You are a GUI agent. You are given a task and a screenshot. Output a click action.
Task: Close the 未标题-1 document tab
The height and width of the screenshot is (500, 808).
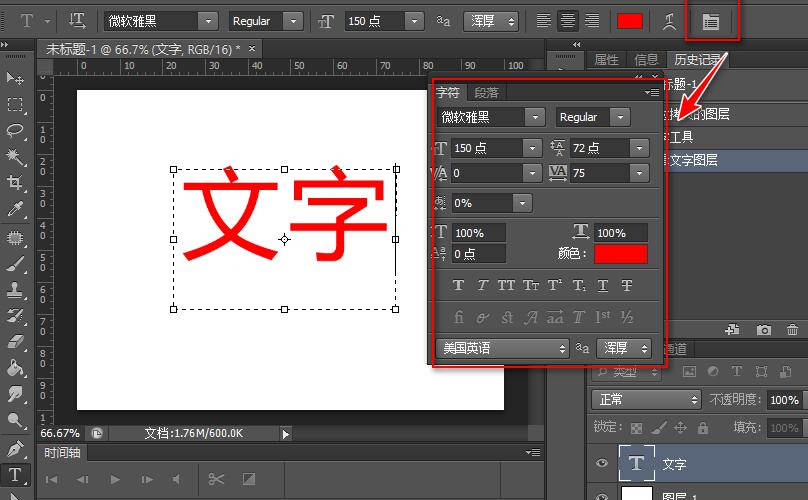coord(251,48)
